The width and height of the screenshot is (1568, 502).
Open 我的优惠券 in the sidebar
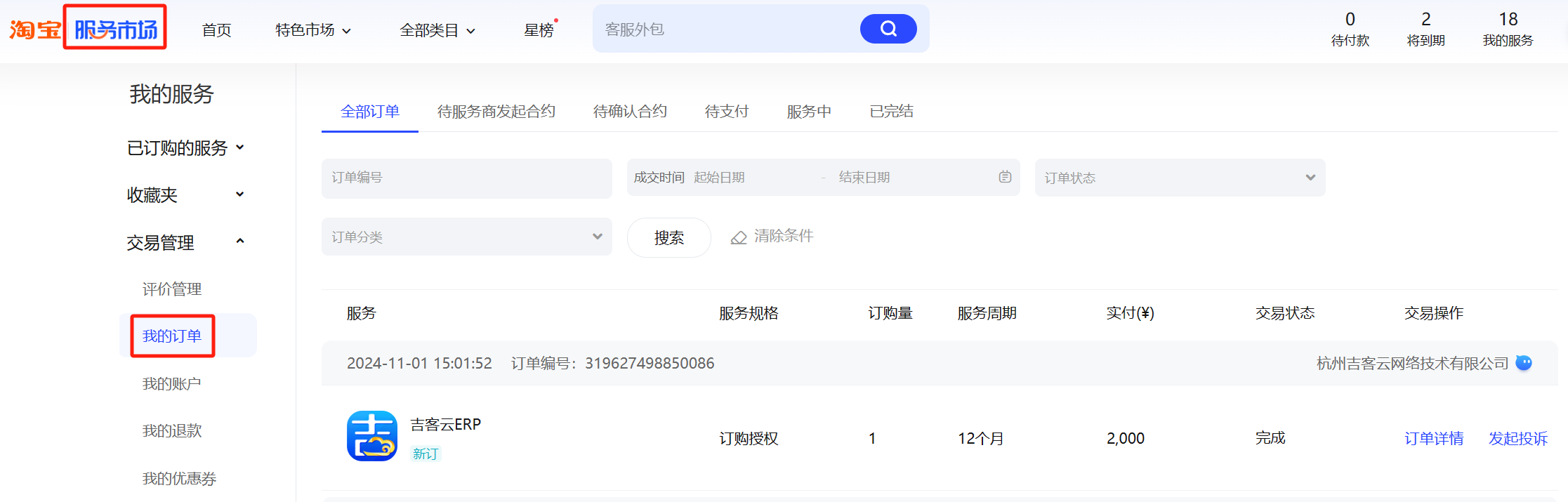pos(179,479)
